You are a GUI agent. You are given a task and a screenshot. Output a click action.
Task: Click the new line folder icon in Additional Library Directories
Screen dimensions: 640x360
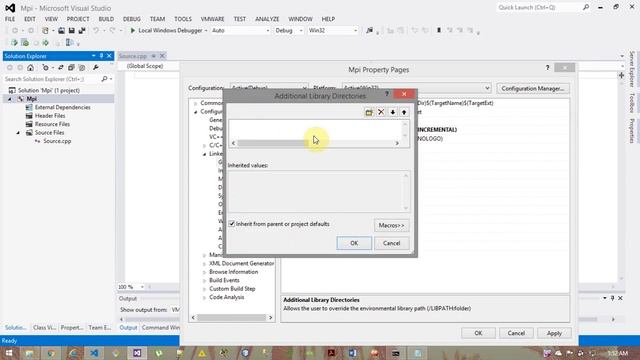tap(369, 112)
